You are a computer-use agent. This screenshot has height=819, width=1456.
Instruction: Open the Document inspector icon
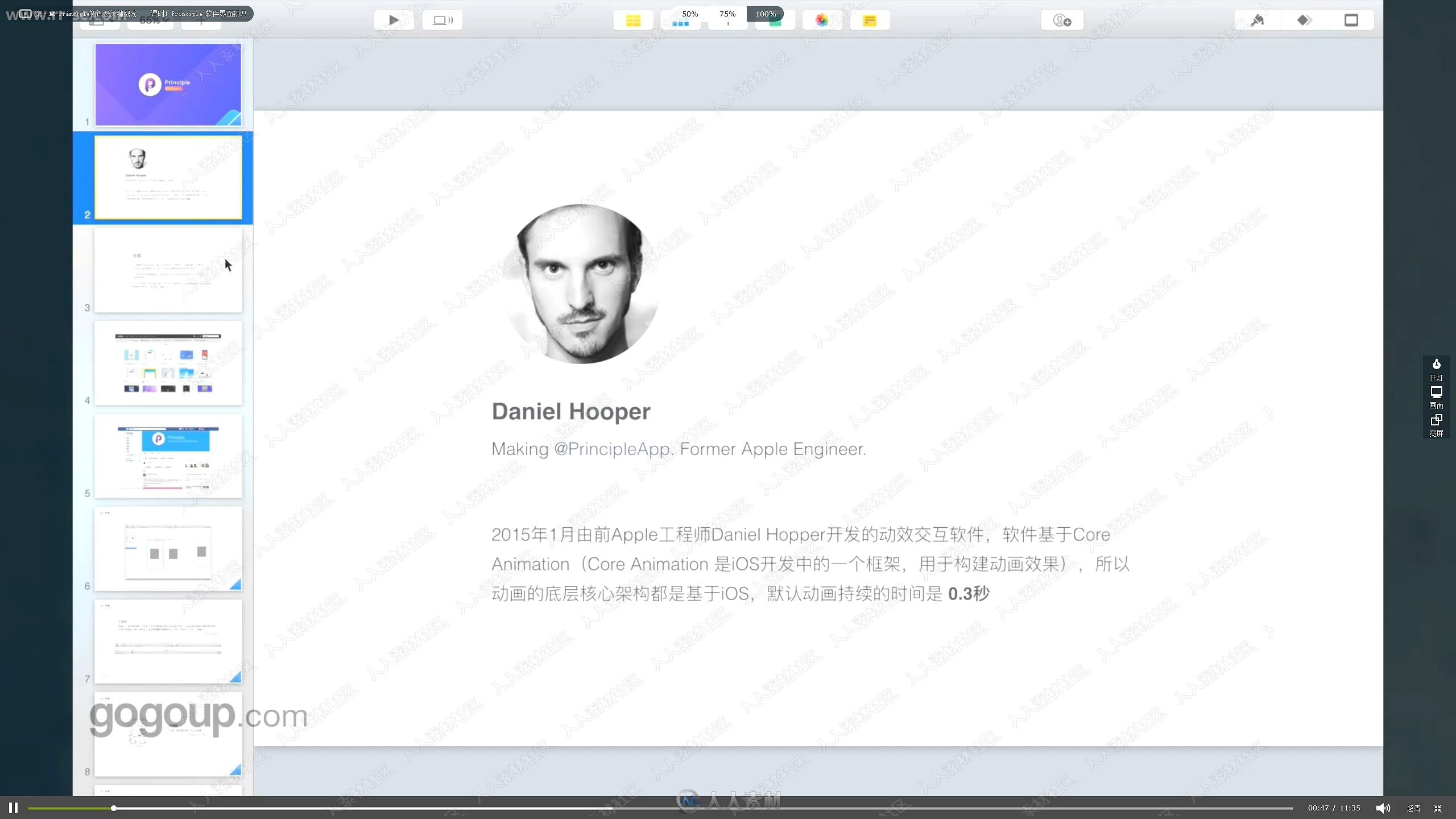tap(1351, 20)
